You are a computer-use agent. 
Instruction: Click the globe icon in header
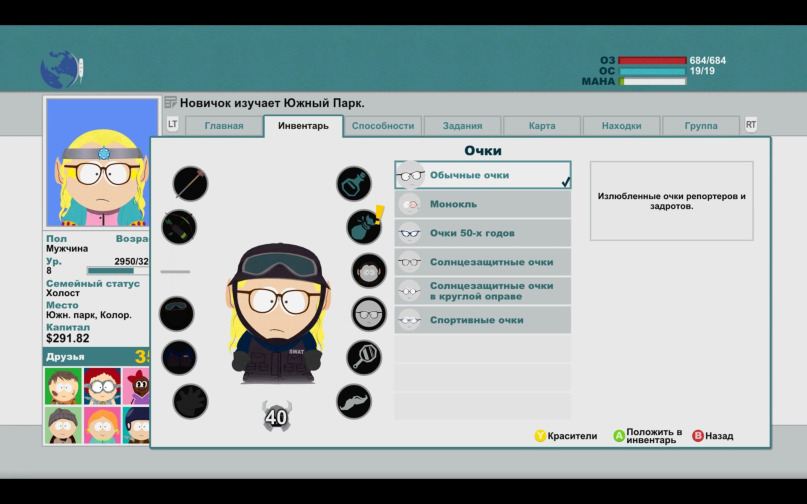(60, 69)
